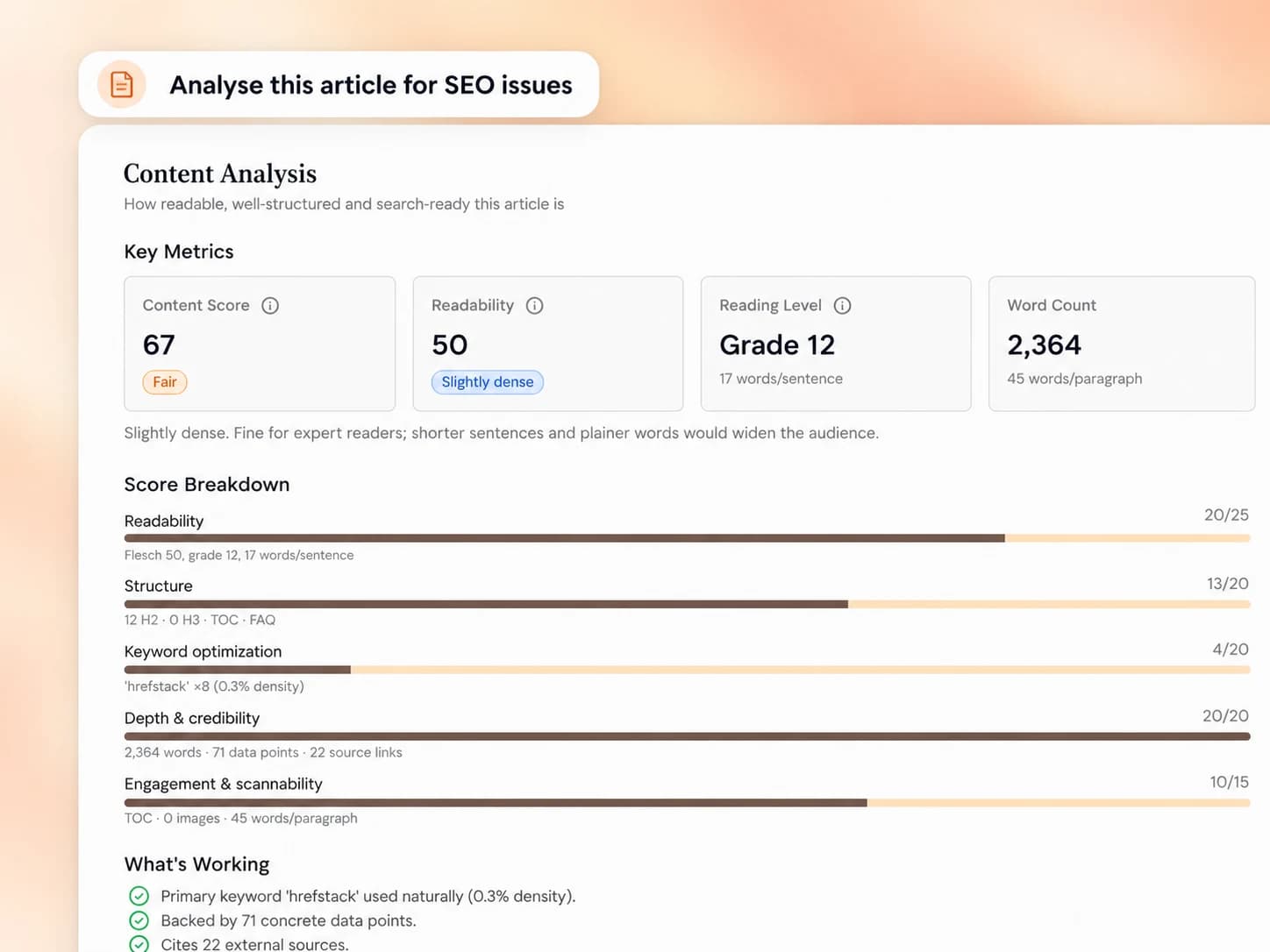Click the 'Keyword optimization' label
The height and width of the screenshot is (952, 1270).
pos(203,651)
